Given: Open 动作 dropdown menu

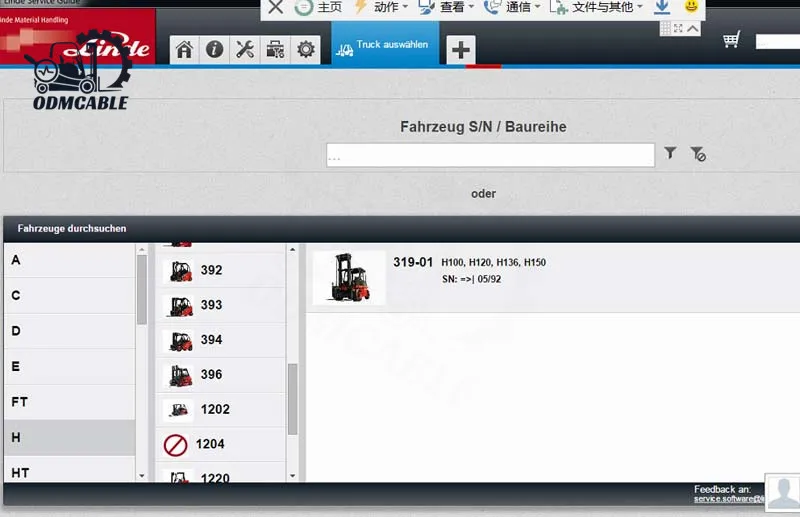Looking at the screenshot, I should tap(381, 7).
